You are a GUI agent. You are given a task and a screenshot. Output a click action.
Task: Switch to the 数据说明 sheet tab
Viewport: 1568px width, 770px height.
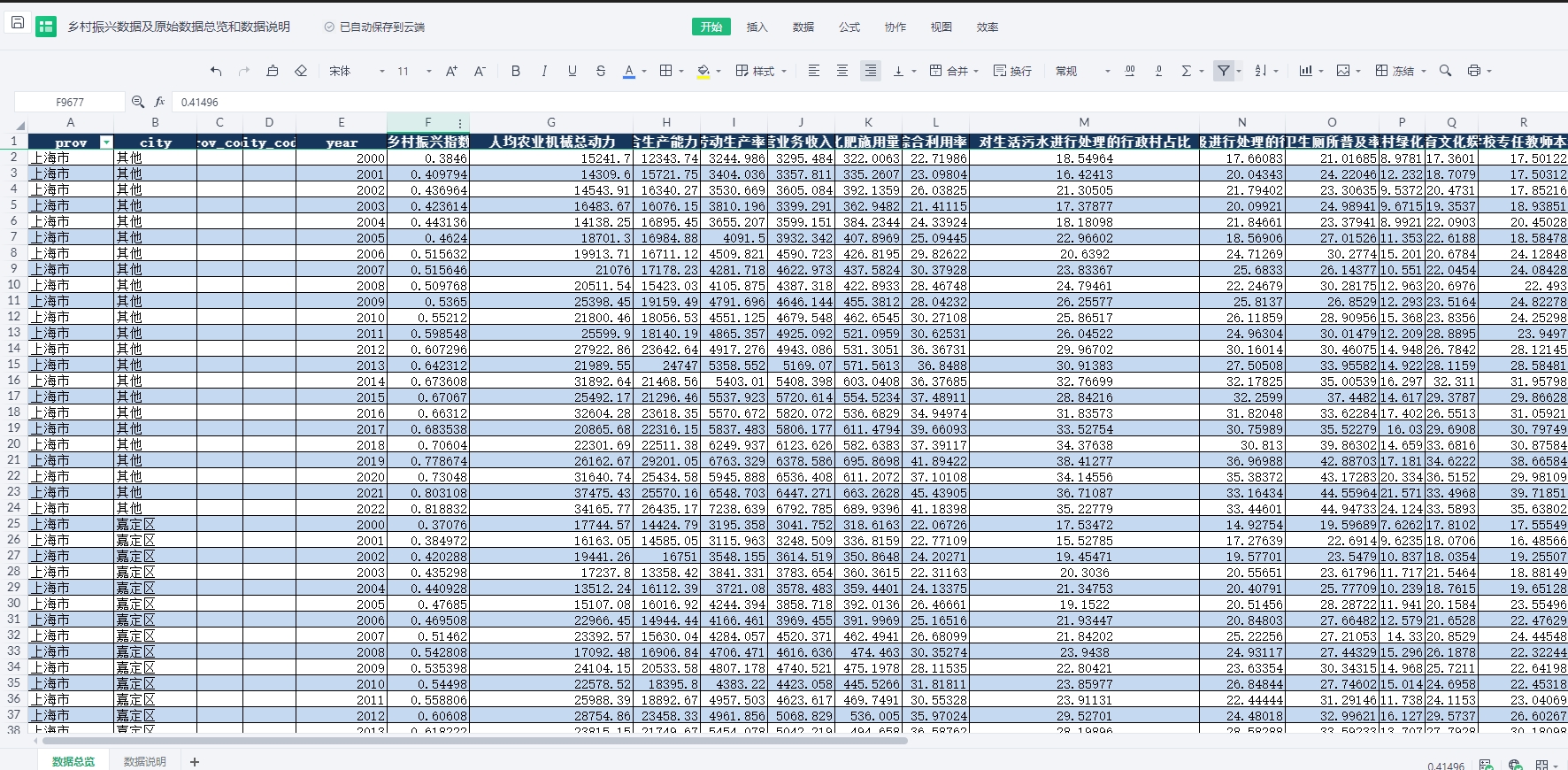tap(145, 761)
